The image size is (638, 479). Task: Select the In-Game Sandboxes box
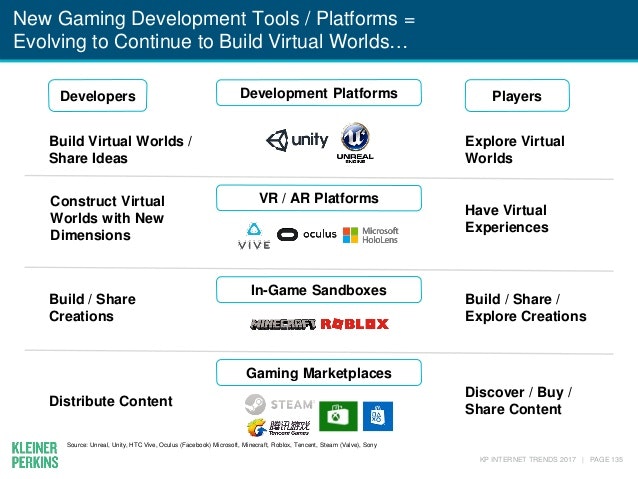(x=319, y=290)
